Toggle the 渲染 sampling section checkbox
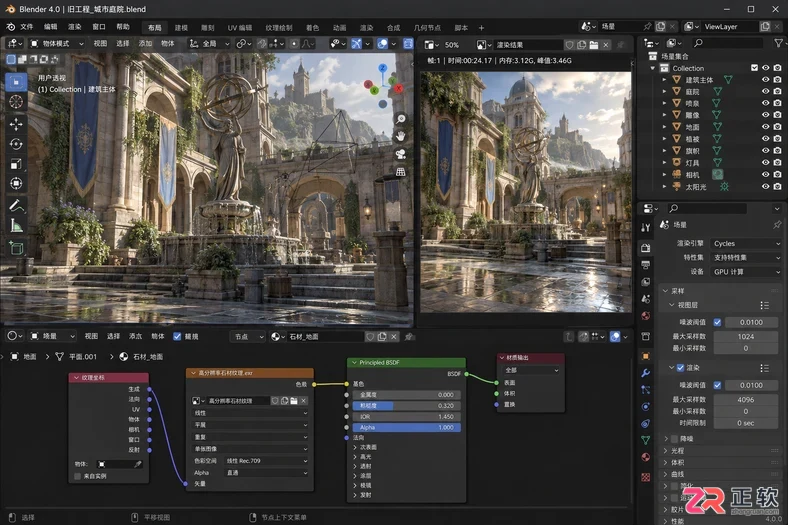788x525 pixels. 680,368
